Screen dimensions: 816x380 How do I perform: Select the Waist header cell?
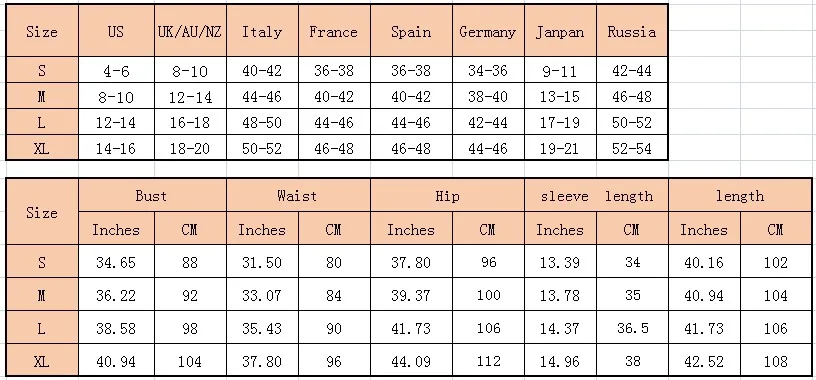point(298,196)
